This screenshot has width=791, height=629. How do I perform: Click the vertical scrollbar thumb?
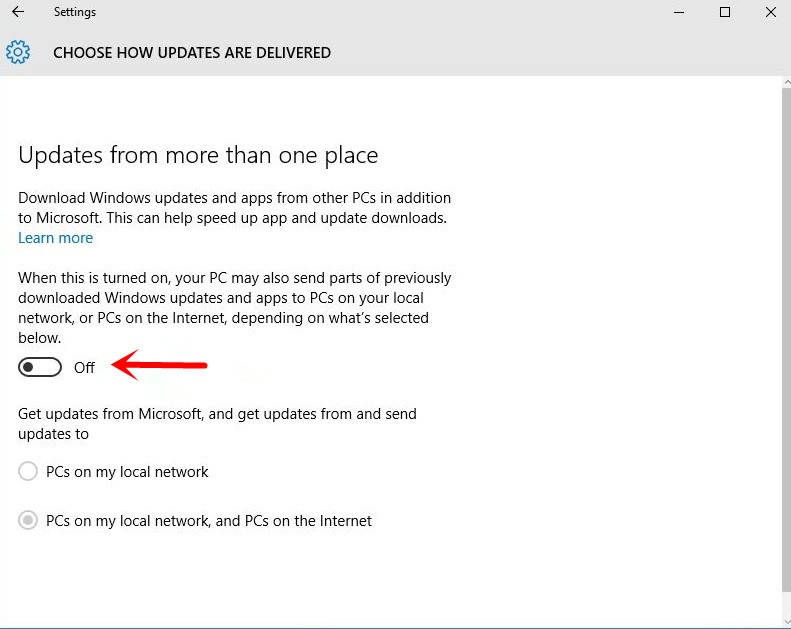coord(786,339)
